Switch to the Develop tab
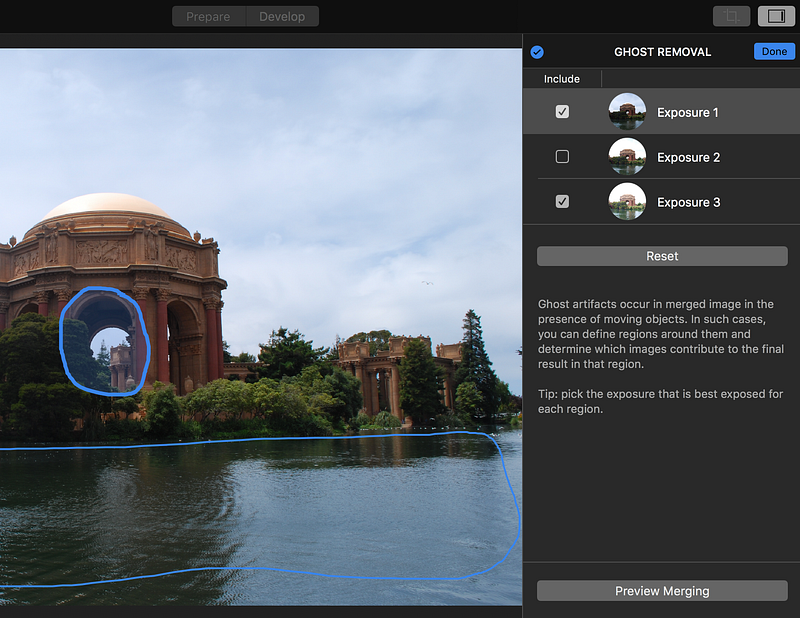The height and width of the screenshot is (618, 800). (282, 16)
